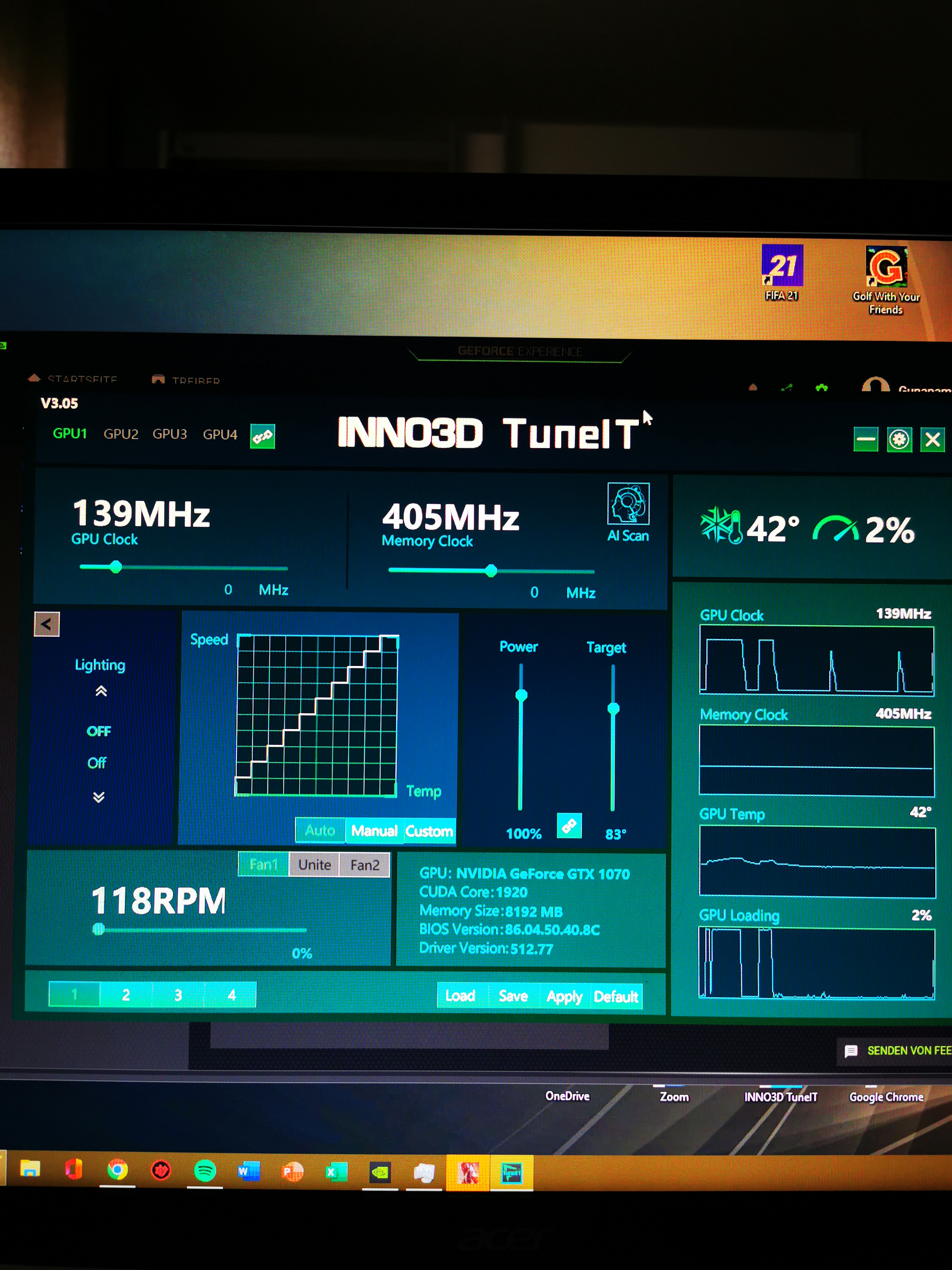Click the AI Scan icon
The width and height of the screenshot is (952, 1270).
tap(628, 503)
